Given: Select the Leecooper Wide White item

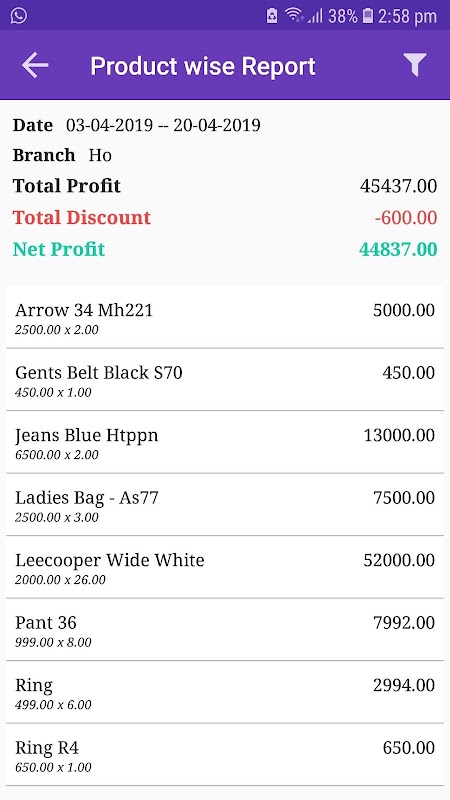Looking at the screenshot, I should [225, 567].
